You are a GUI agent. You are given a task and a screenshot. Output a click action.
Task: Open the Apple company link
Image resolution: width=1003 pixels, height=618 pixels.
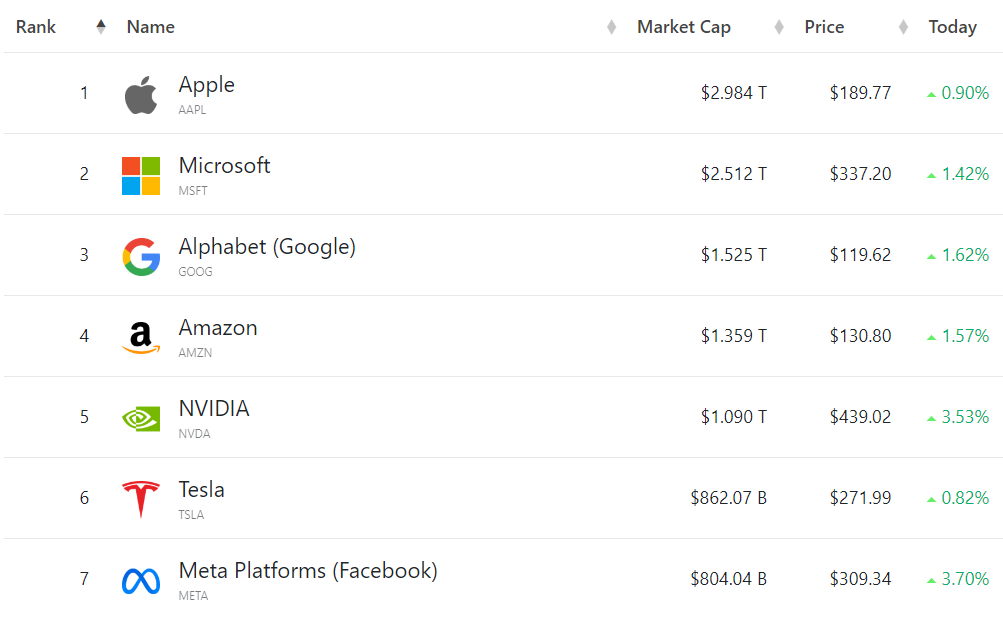(207, 85)
